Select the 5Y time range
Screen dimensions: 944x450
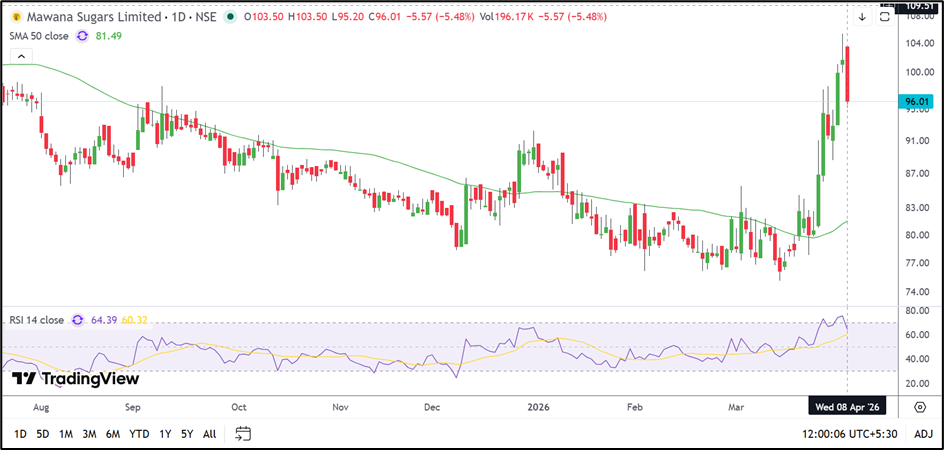tap(187, 433)
